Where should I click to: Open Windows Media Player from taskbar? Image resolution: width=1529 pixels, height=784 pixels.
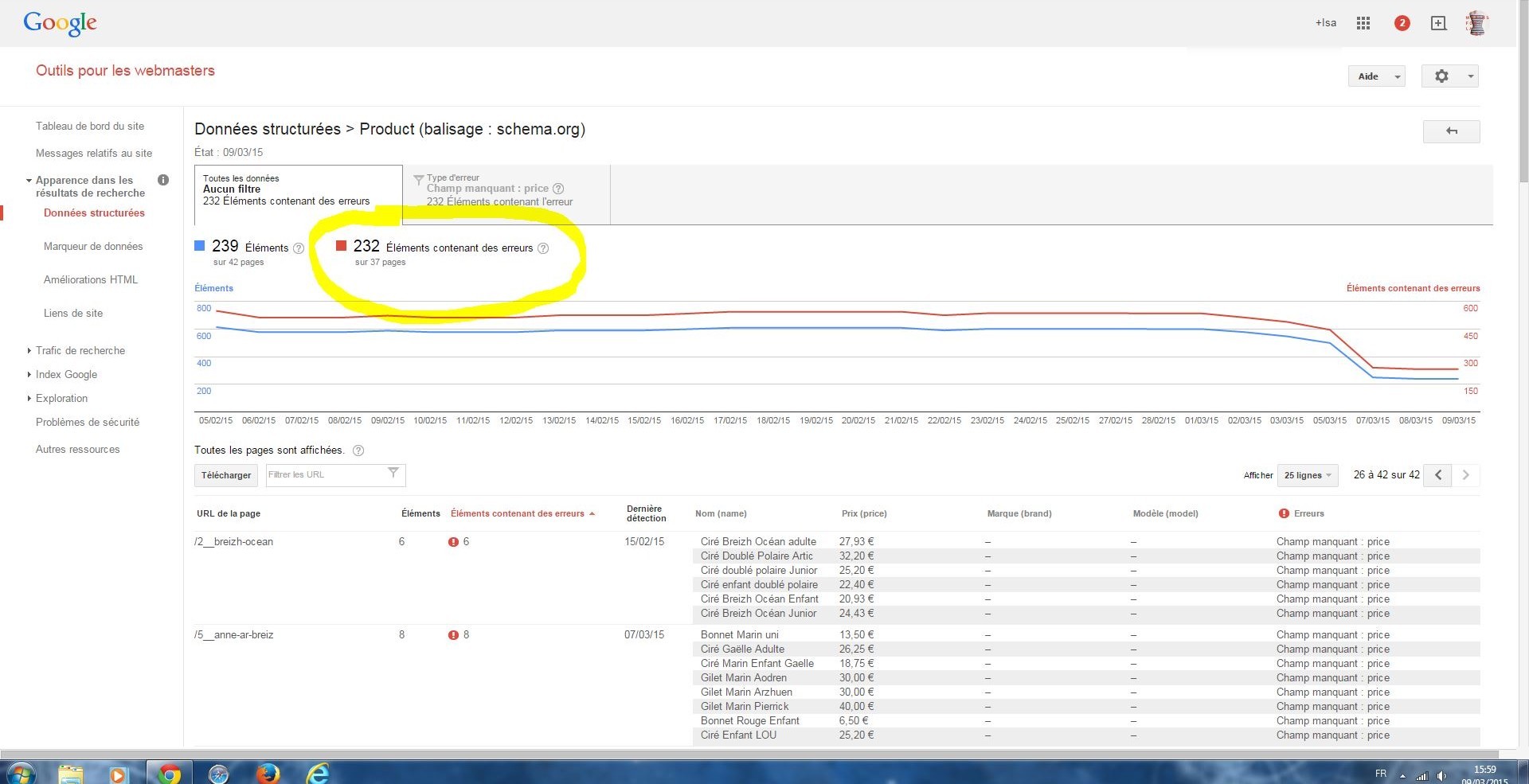(x=118, y=774)
